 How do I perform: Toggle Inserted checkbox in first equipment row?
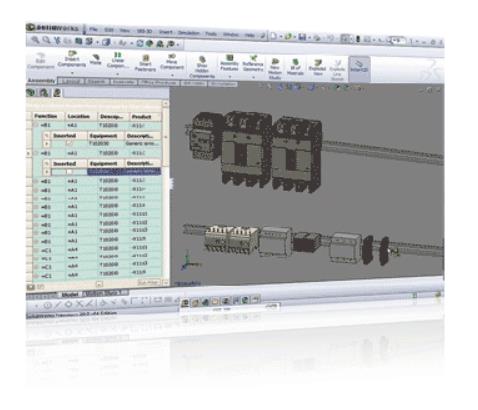click(x=69, y=143)
